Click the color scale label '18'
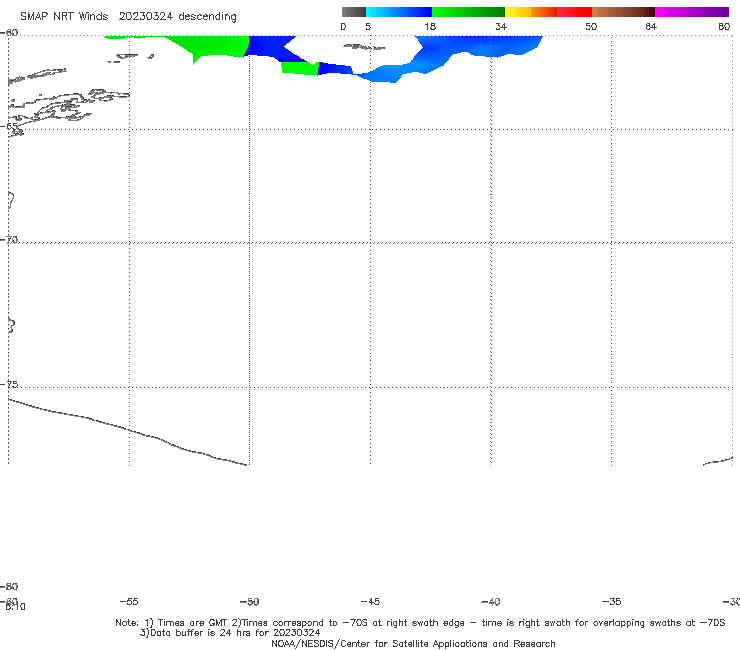The height and width of the screenshot is (650, 740). (430, 26)
